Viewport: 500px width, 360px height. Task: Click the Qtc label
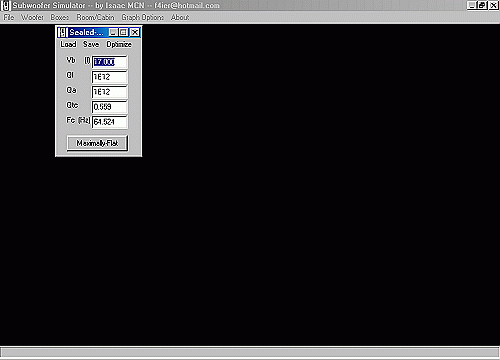tap(72, 105)
